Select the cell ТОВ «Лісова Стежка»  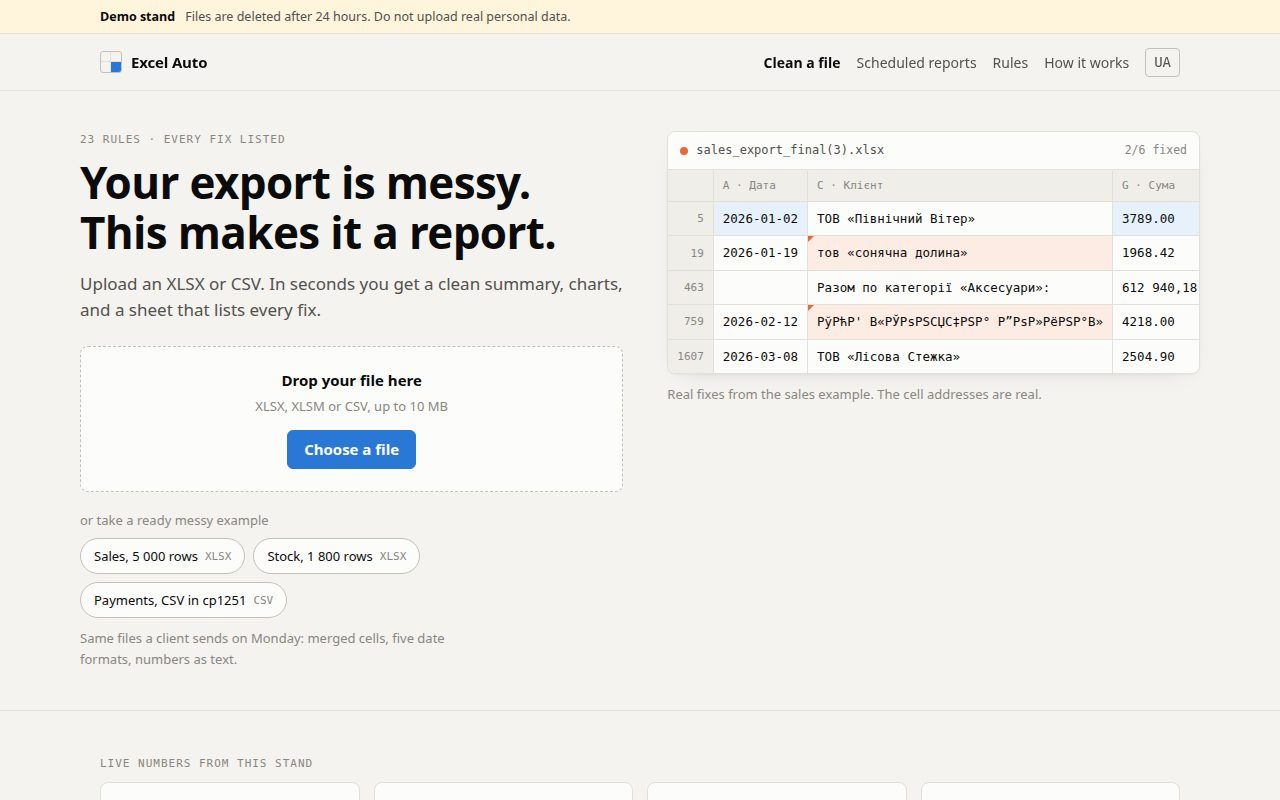tap(960, 357)
